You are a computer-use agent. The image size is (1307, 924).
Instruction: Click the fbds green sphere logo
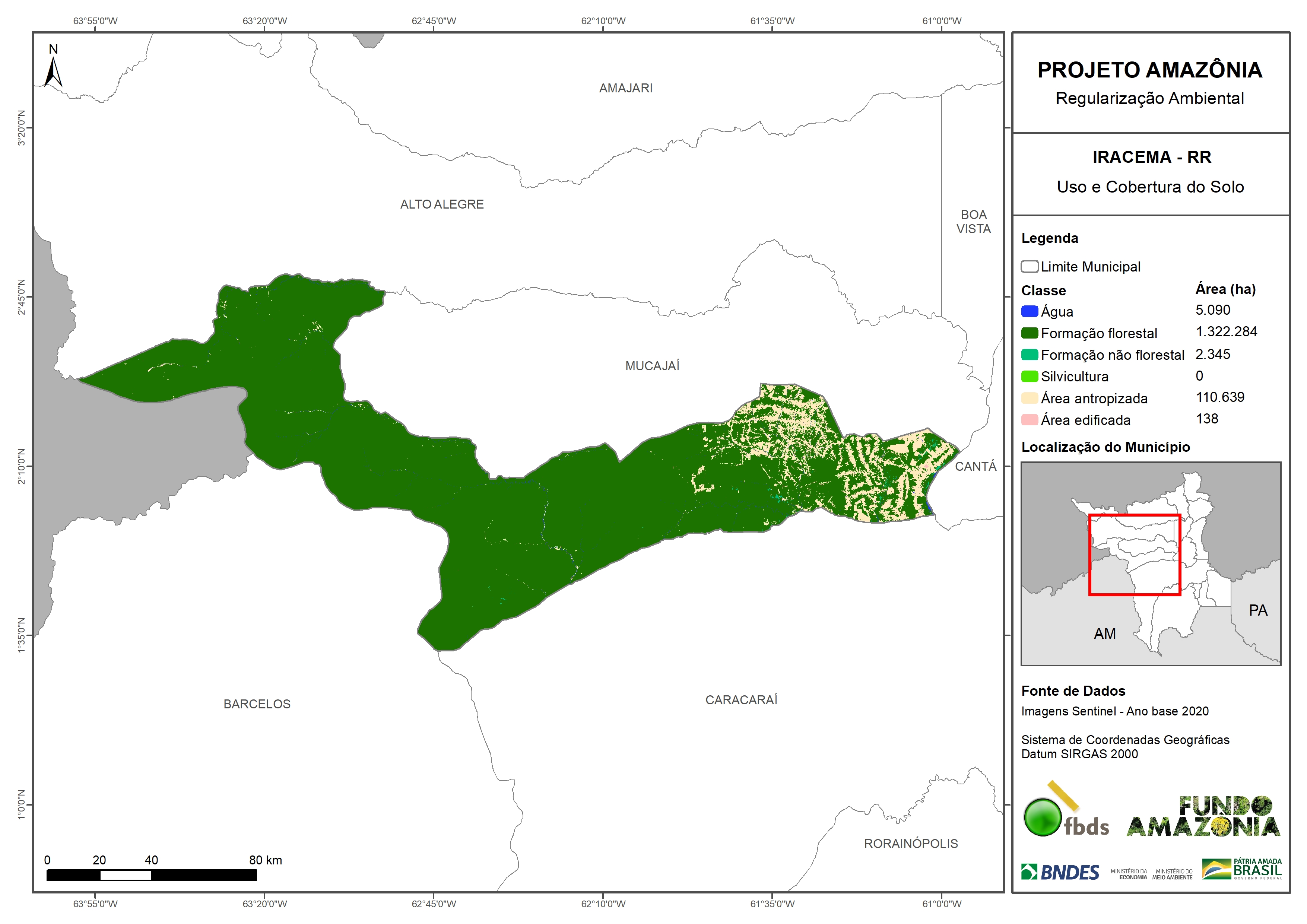point(1043,817)
